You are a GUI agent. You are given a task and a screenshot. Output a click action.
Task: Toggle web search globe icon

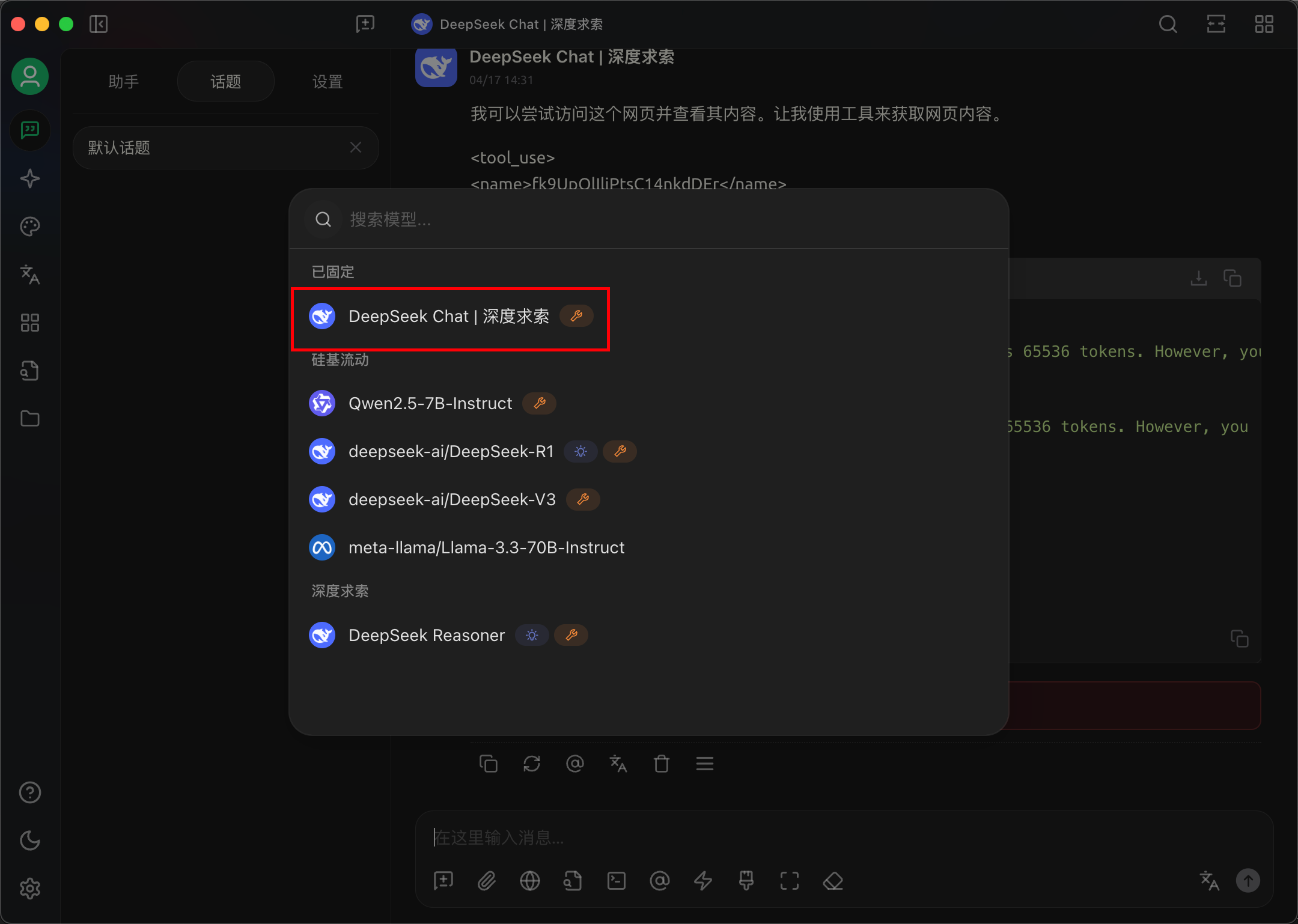(530, 881)
